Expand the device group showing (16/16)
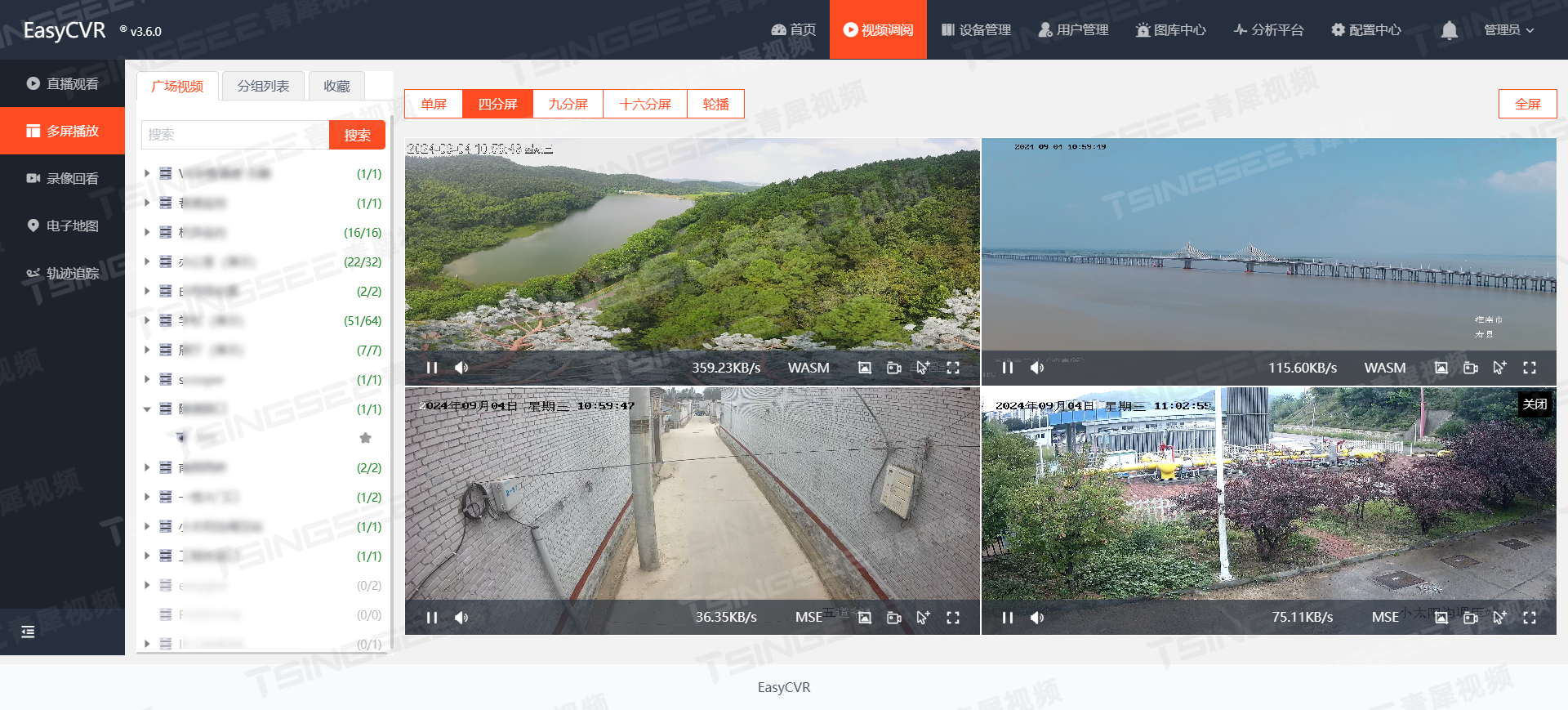This screenshot has width=1568, height=710. (x=147, y=232)
